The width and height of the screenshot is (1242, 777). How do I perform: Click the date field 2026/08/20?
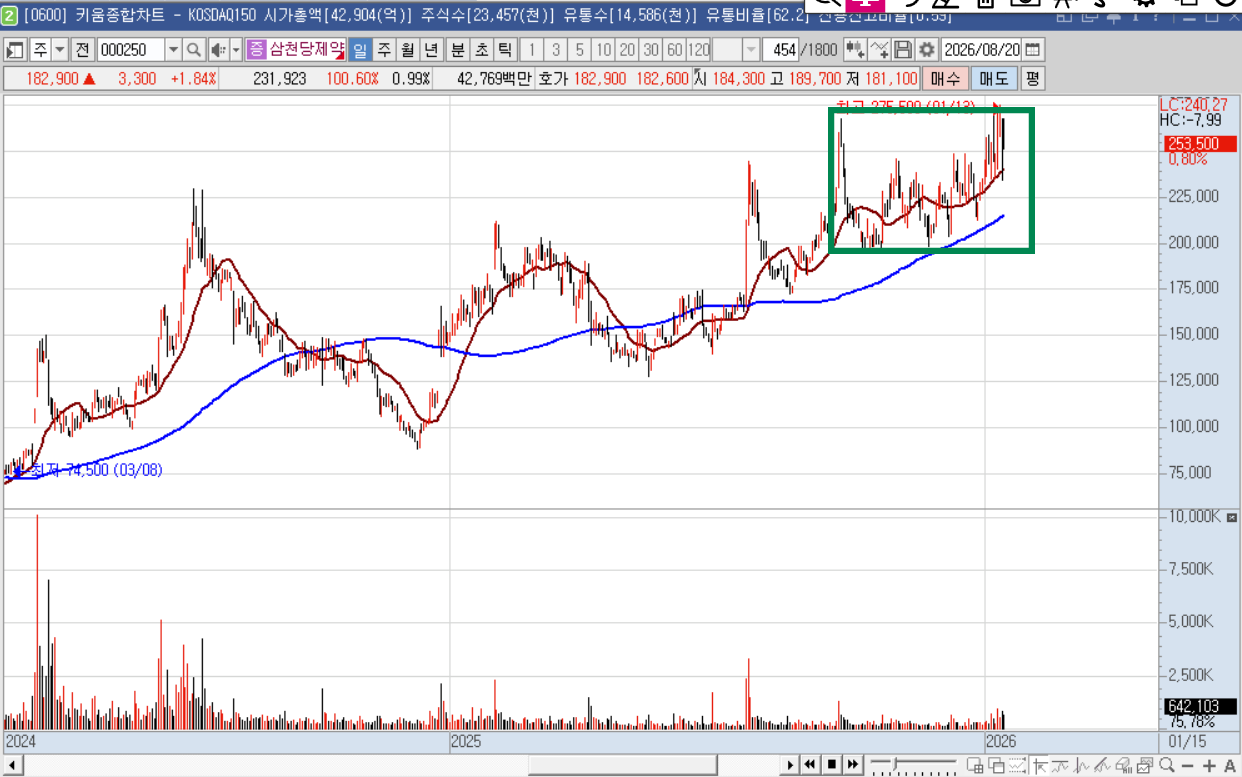point(983,50)
